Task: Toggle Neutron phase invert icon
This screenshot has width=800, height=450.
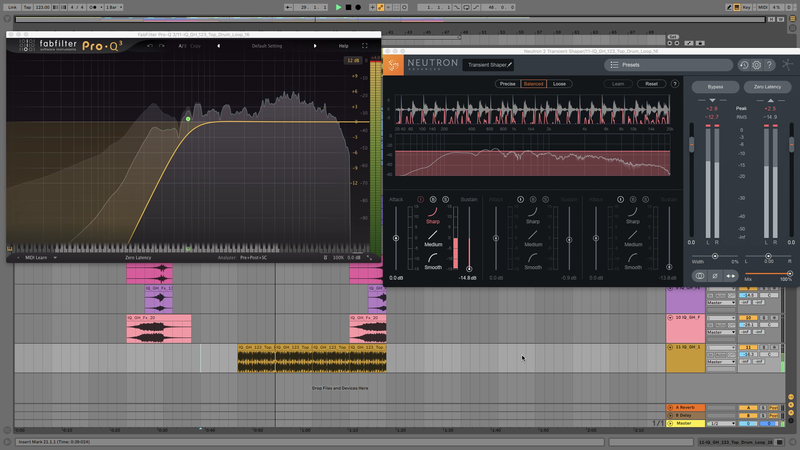Action: pyautogui.click(x=715, y=276)
